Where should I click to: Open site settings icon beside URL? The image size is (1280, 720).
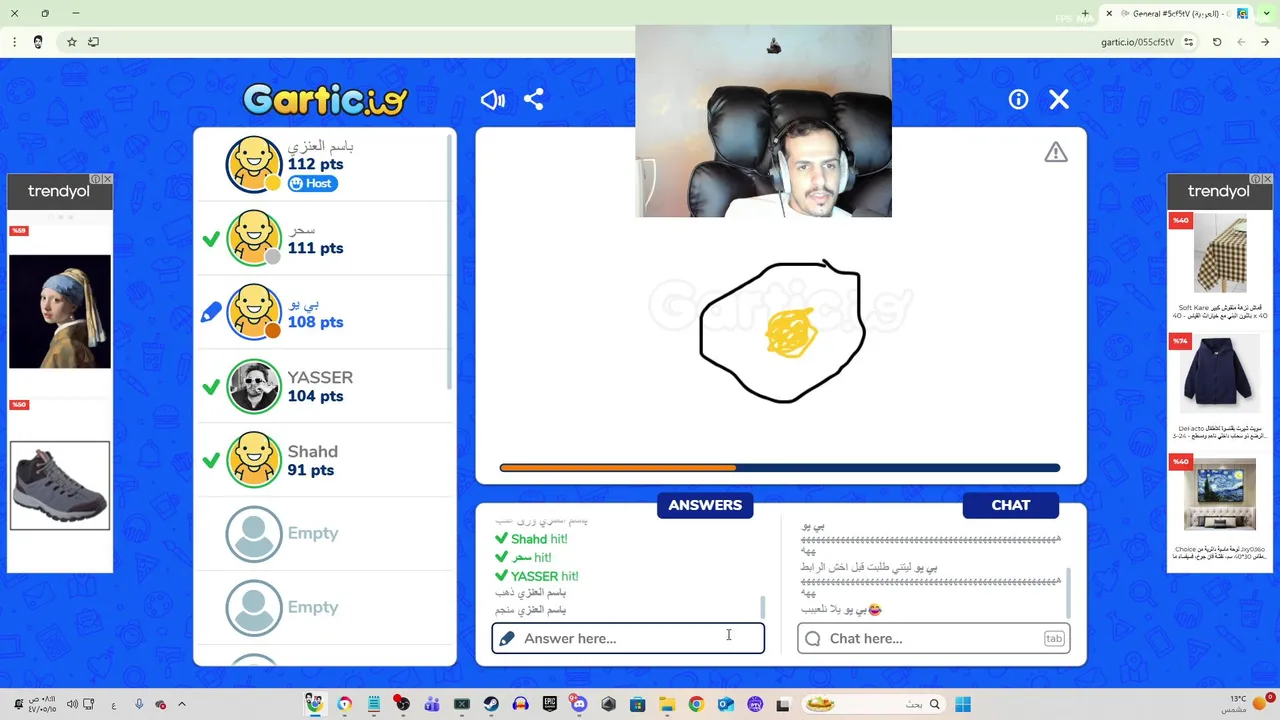pos(1189,42)
